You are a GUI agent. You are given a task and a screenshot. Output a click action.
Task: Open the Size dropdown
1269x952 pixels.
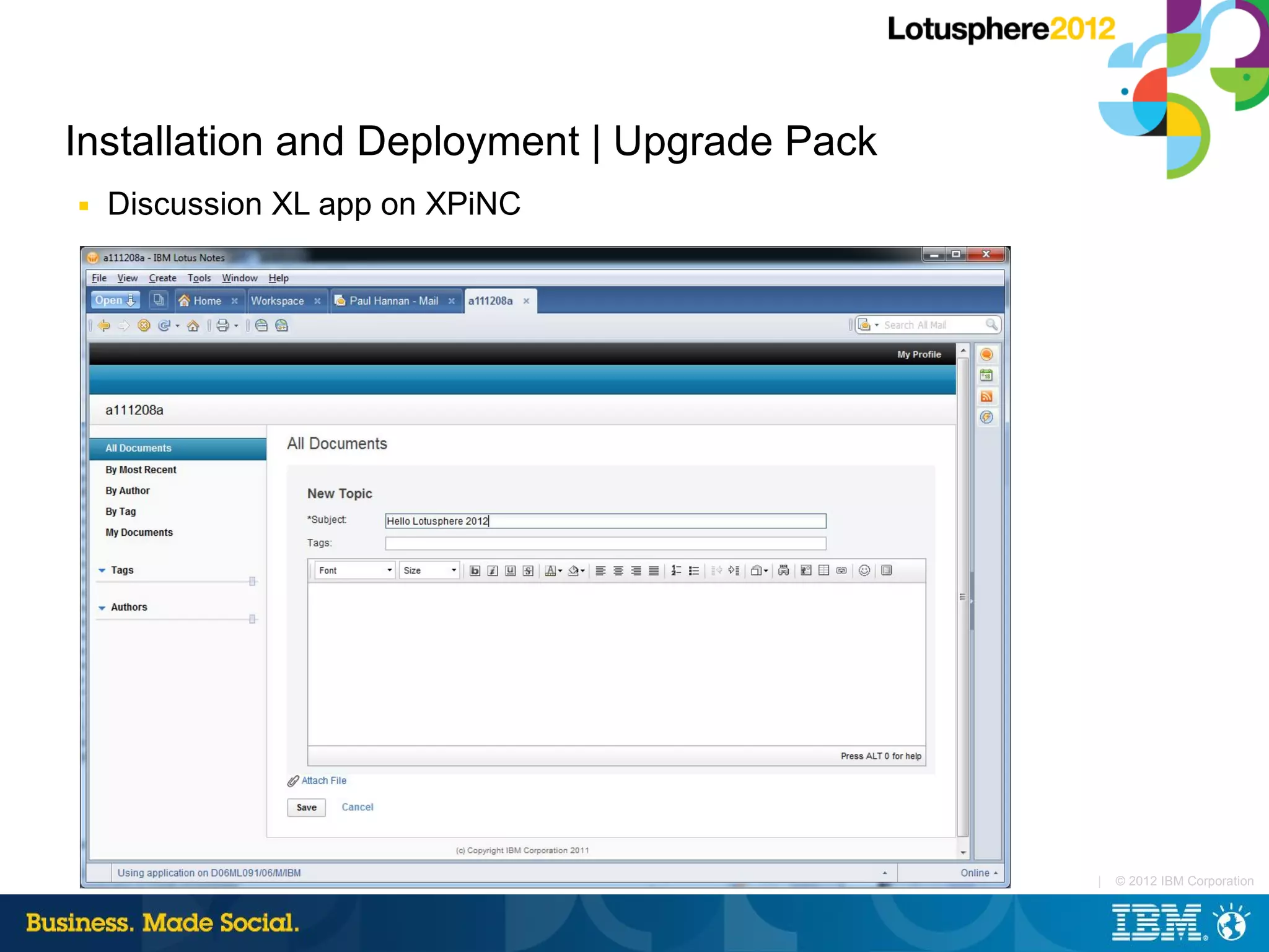click(429, 570)
